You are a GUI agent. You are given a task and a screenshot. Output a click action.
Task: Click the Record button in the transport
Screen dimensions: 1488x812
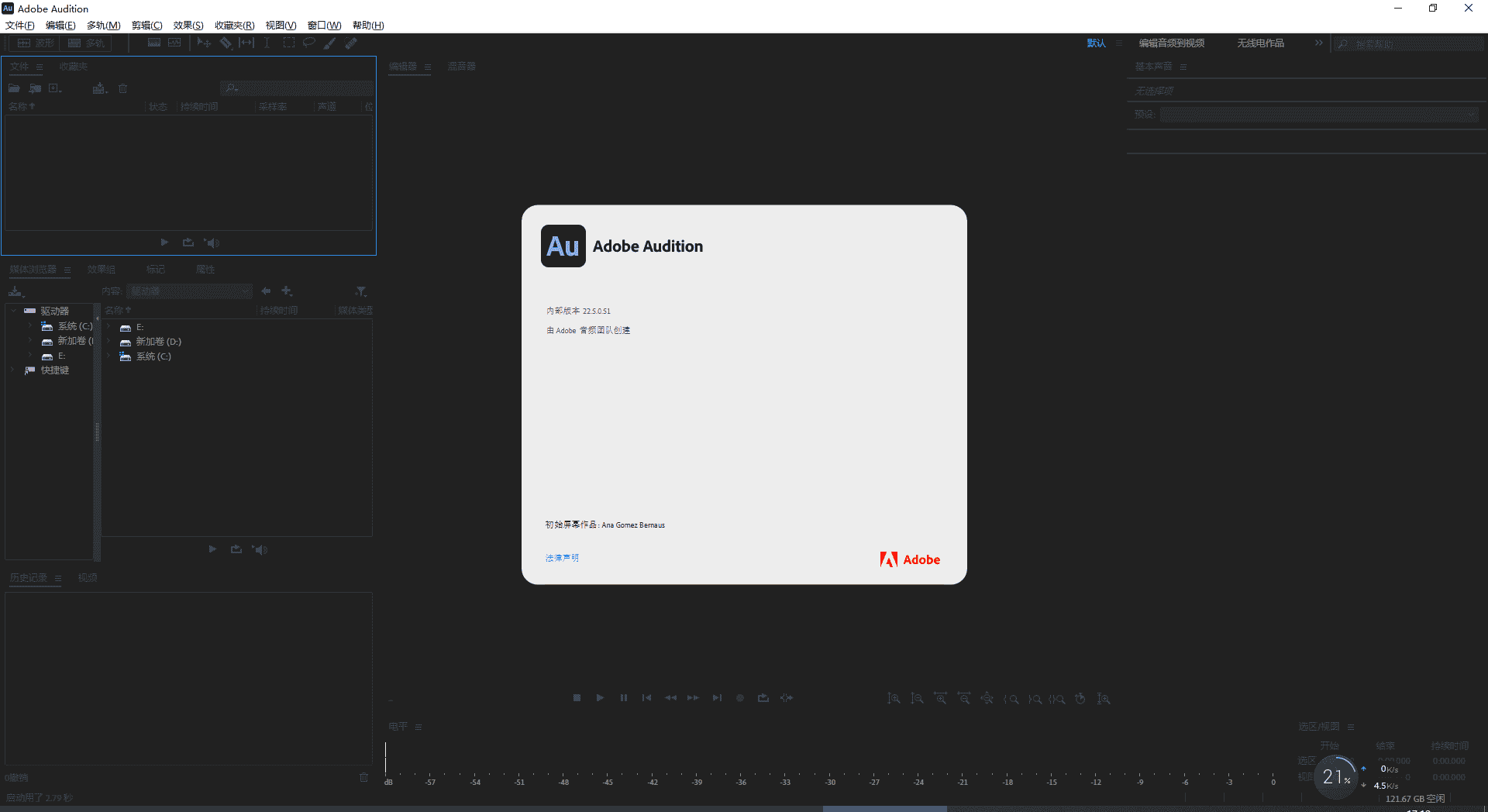point(740,698)
